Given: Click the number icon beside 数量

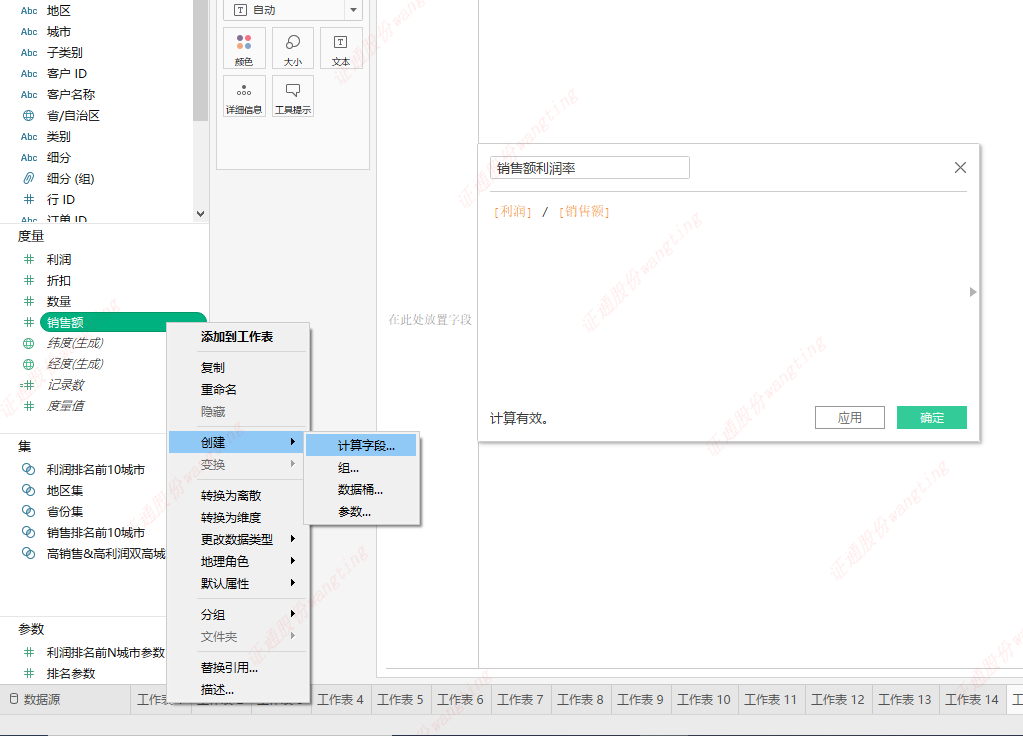Looking at the screenshot, I should (29, 301).
